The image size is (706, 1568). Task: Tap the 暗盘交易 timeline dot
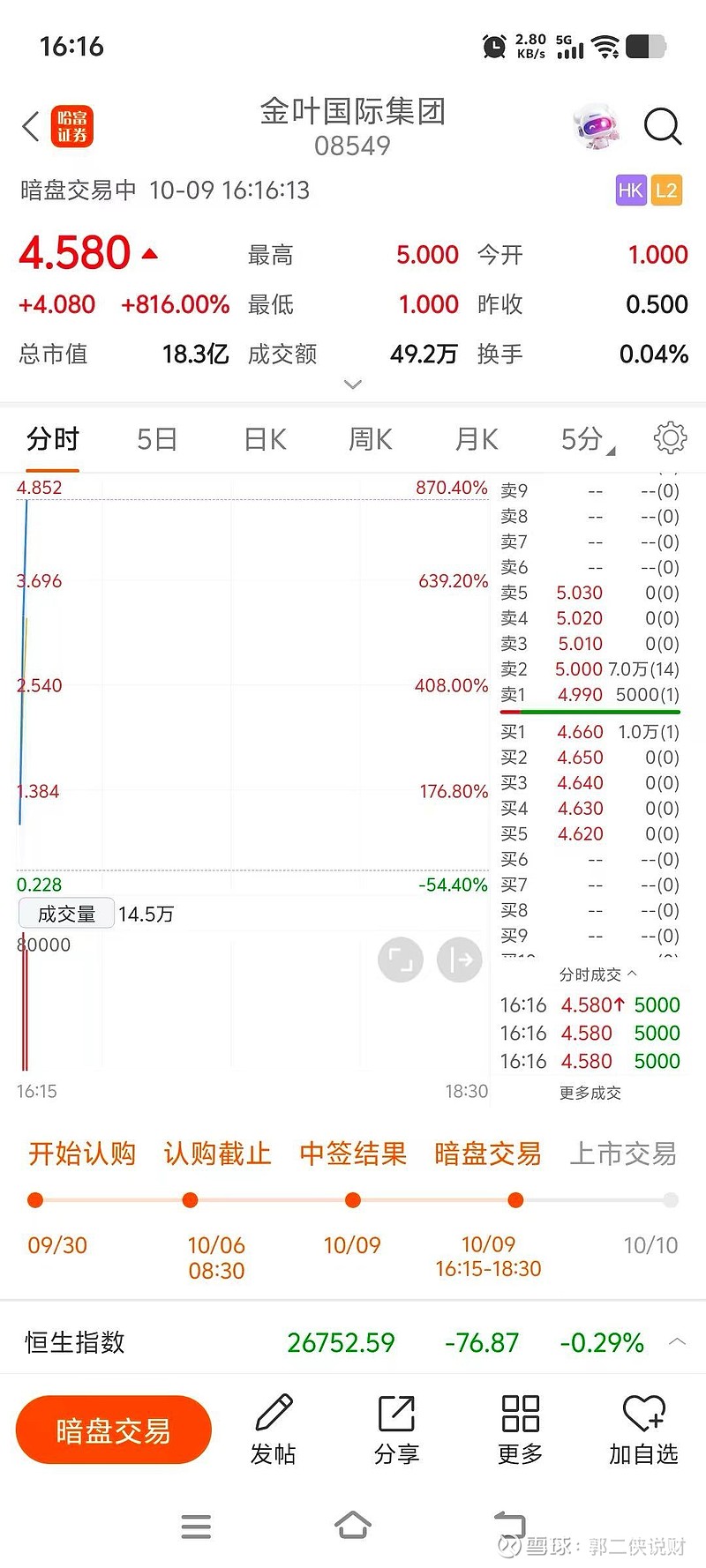(x=515, y=1200)
